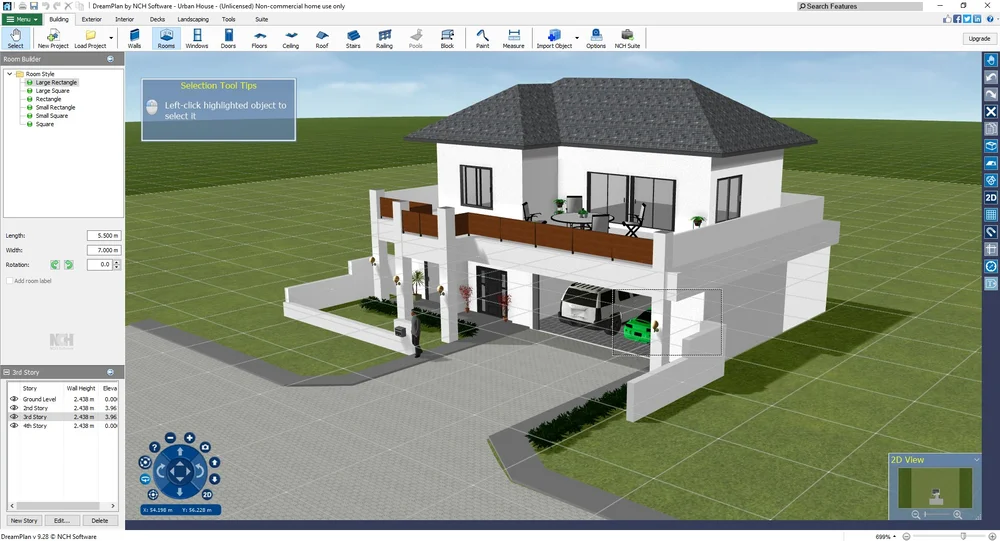Pick the Paint tool
The height and width of the screenshot is (541, 1000).
coord(482,39)
